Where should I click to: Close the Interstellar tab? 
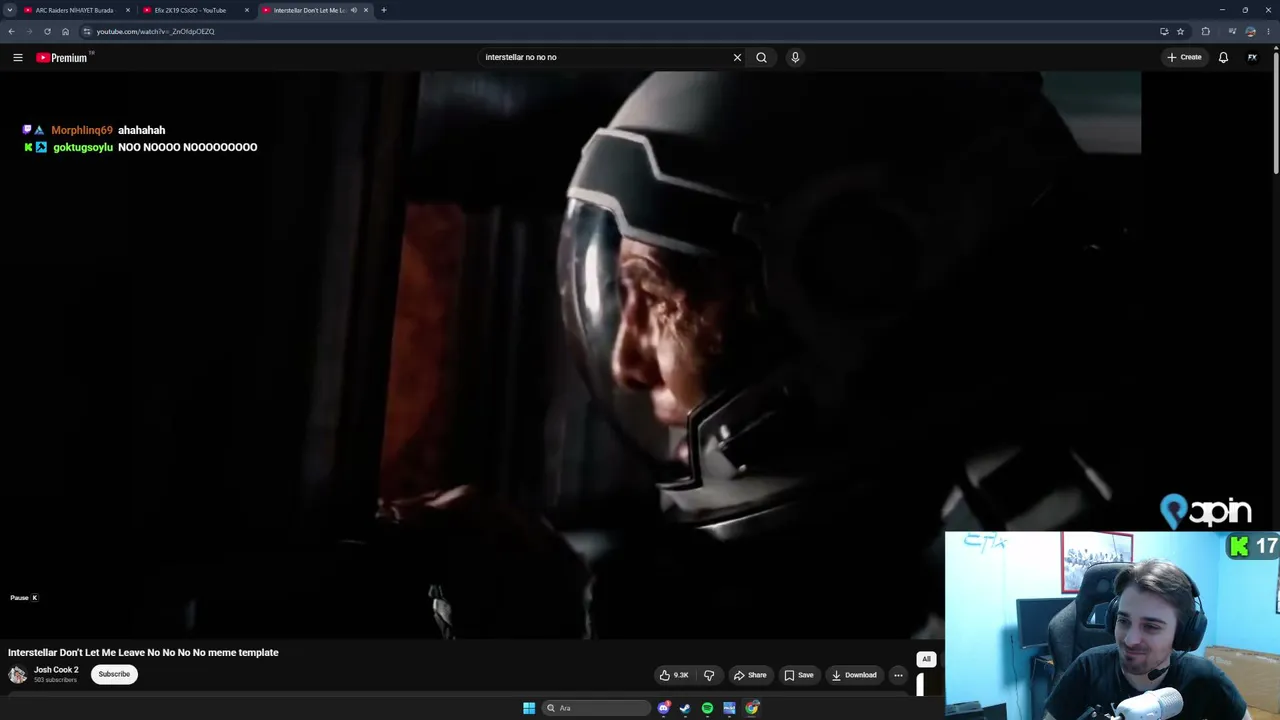tap(366, 10)
